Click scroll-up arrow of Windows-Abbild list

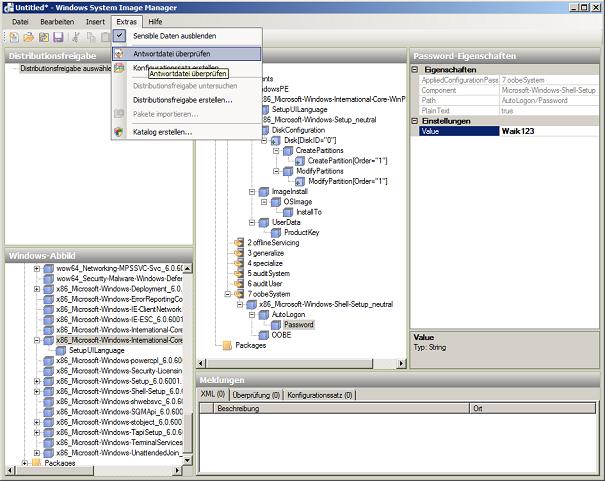(x=187, y=268)
